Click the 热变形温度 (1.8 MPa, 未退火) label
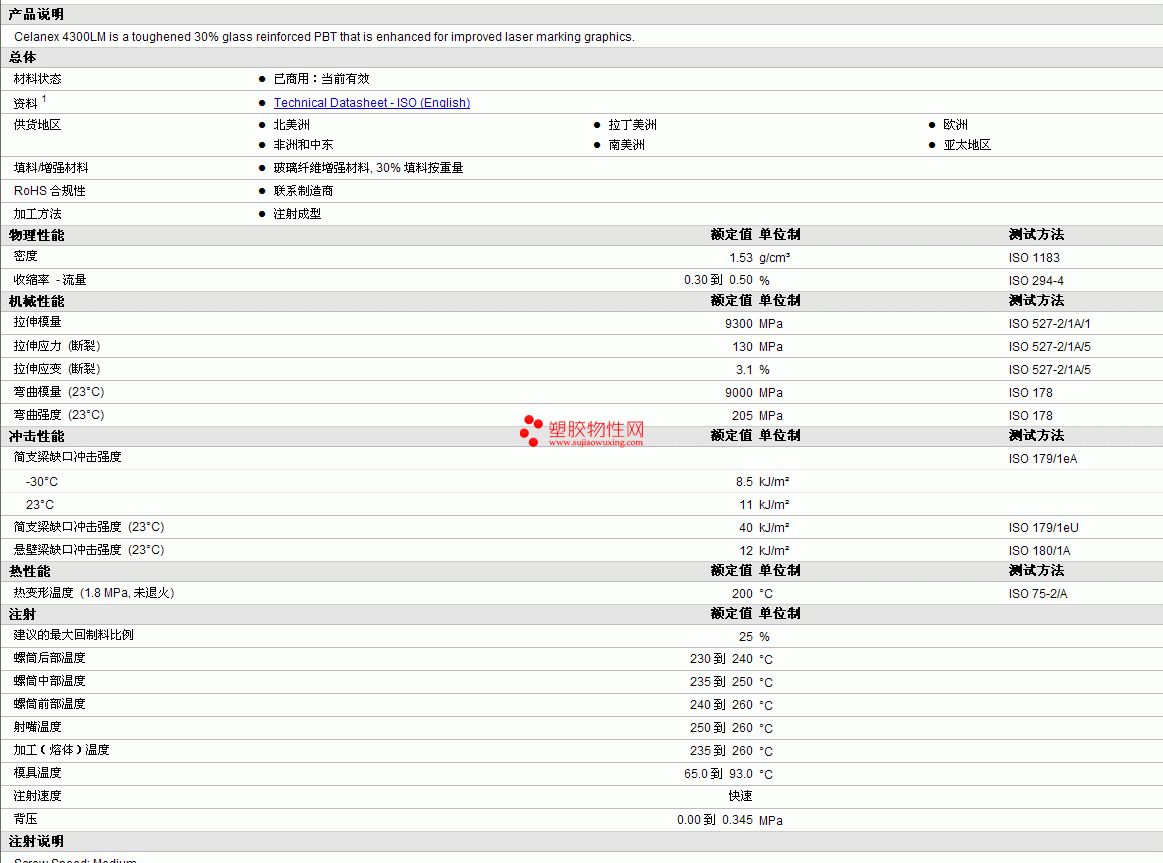 (94, 592)
